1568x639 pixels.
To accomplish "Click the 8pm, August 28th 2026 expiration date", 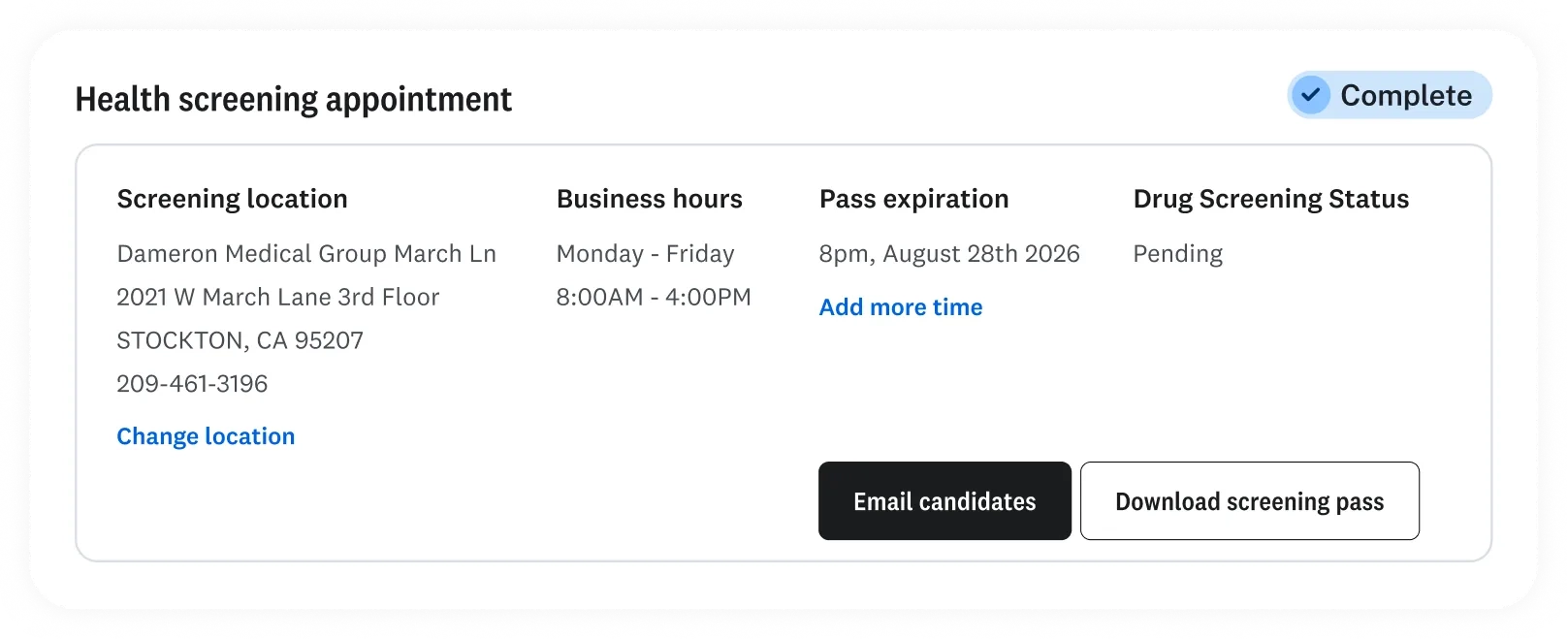I will point(949,254).
